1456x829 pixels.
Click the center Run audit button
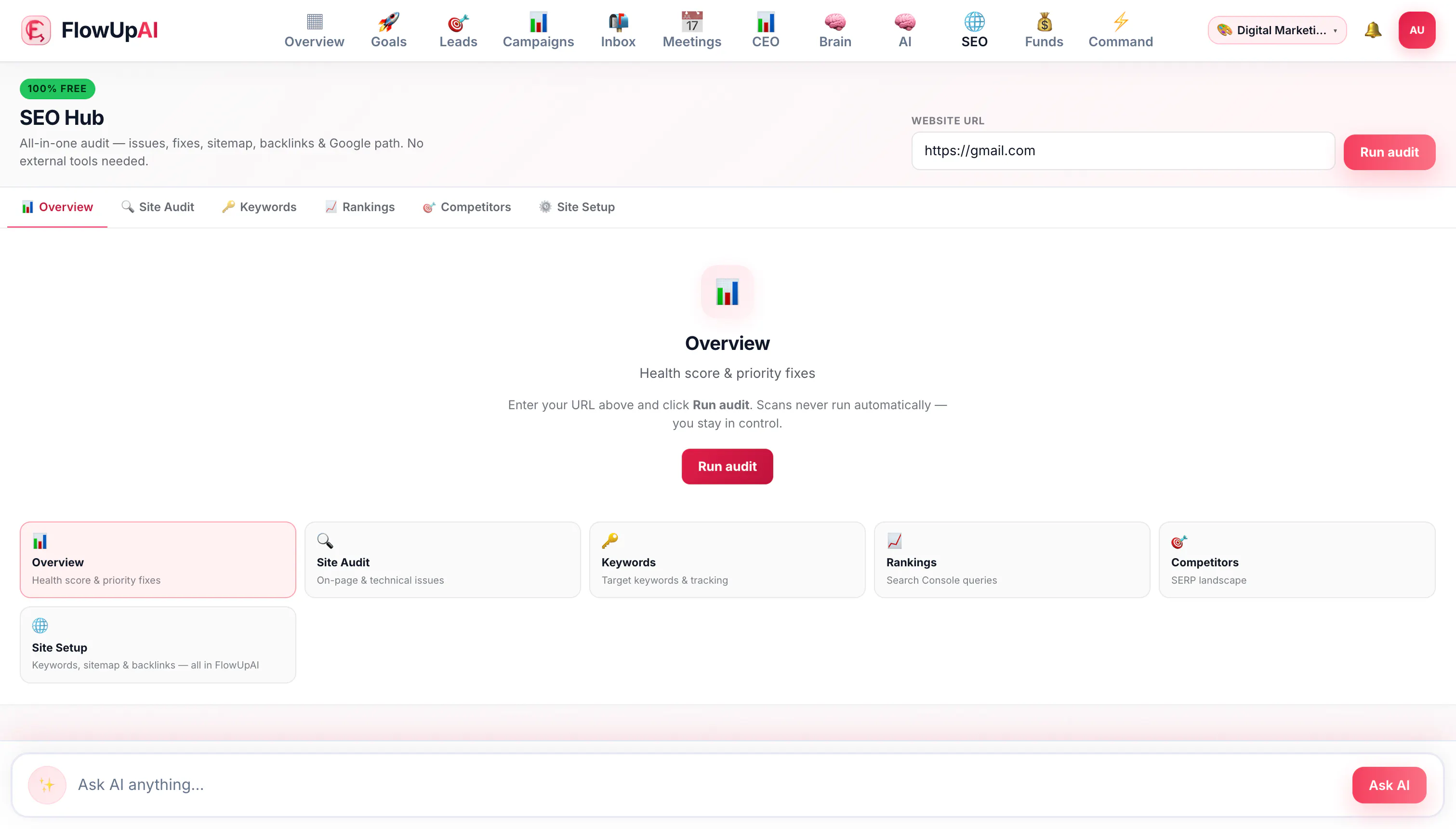727,467
